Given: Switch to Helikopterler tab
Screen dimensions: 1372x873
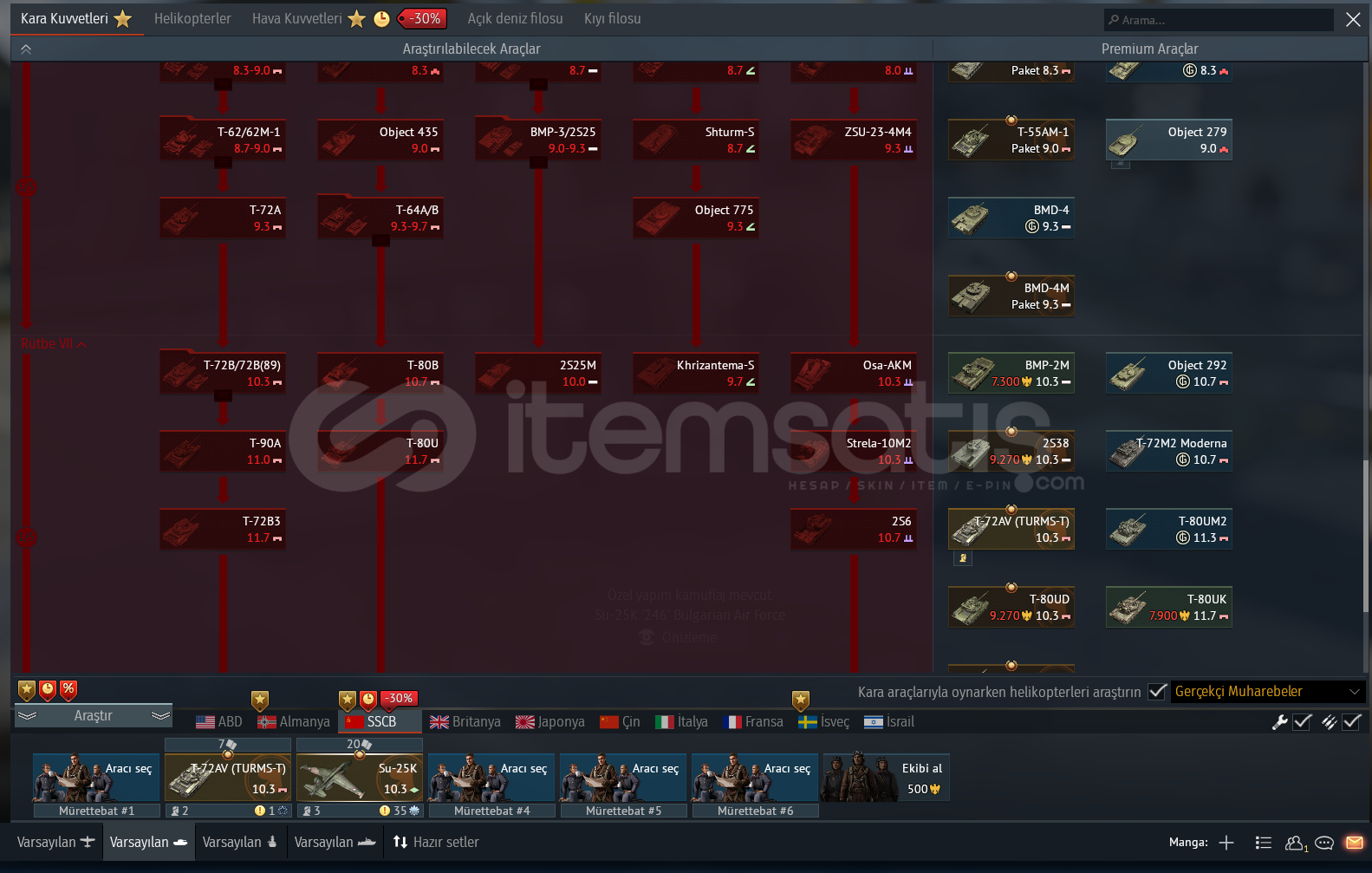Looking at the screenshot, I should pyautogui.click(x=192, y=18).
